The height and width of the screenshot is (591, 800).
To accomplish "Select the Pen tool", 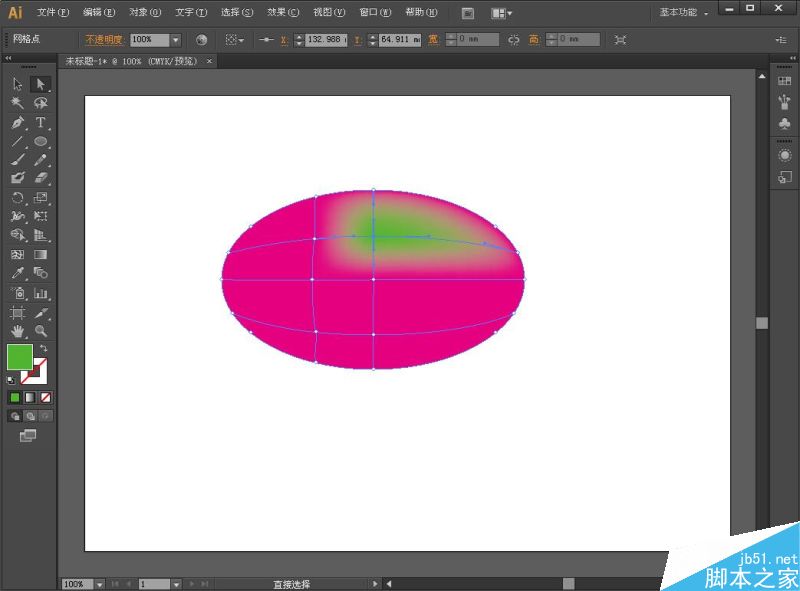I will pos(17,122).
